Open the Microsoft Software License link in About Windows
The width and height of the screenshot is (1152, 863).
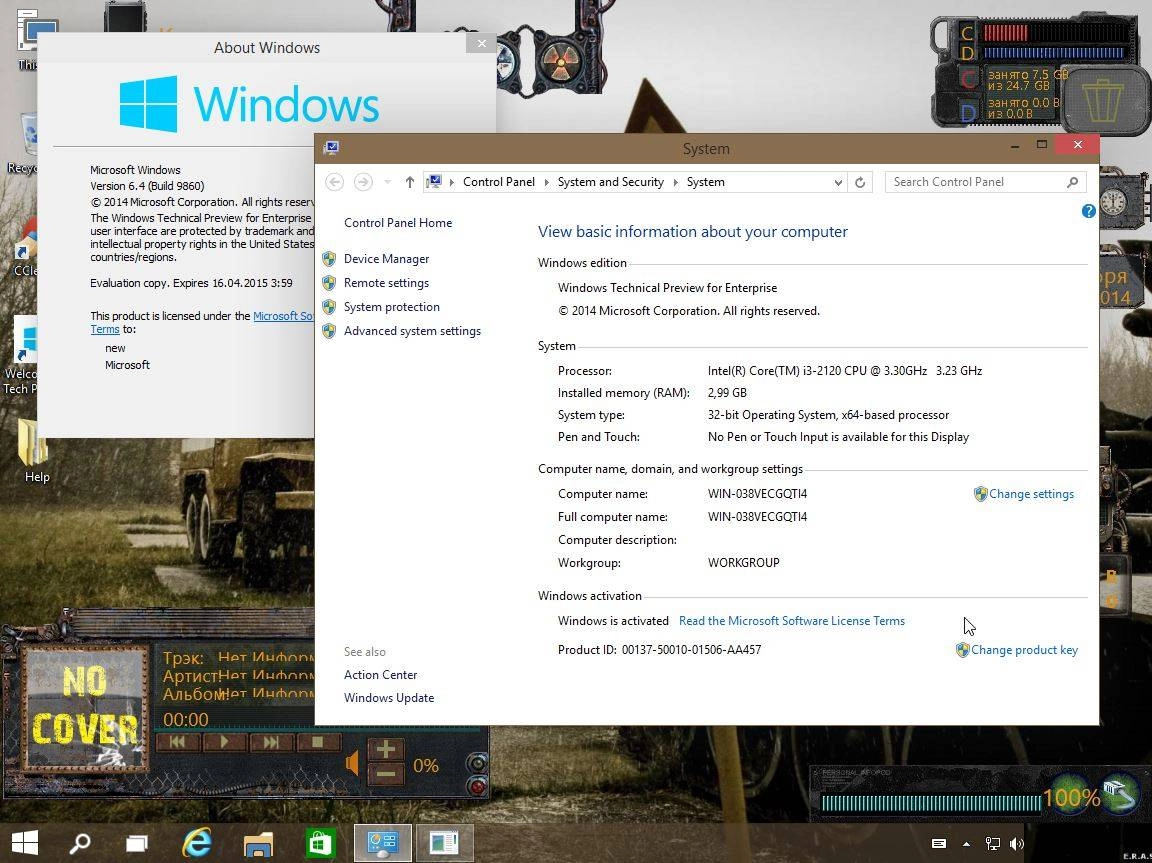(x=283, y=316)
